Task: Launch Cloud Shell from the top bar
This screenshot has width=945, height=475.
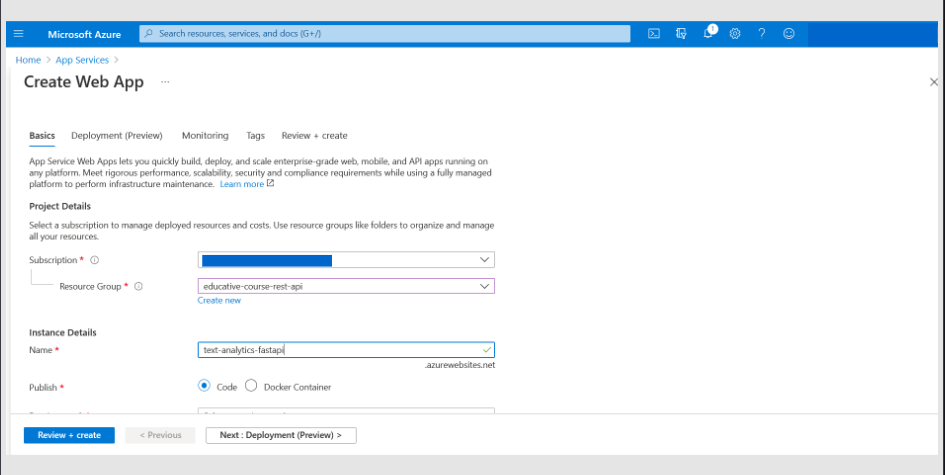Action: [653, 34]
